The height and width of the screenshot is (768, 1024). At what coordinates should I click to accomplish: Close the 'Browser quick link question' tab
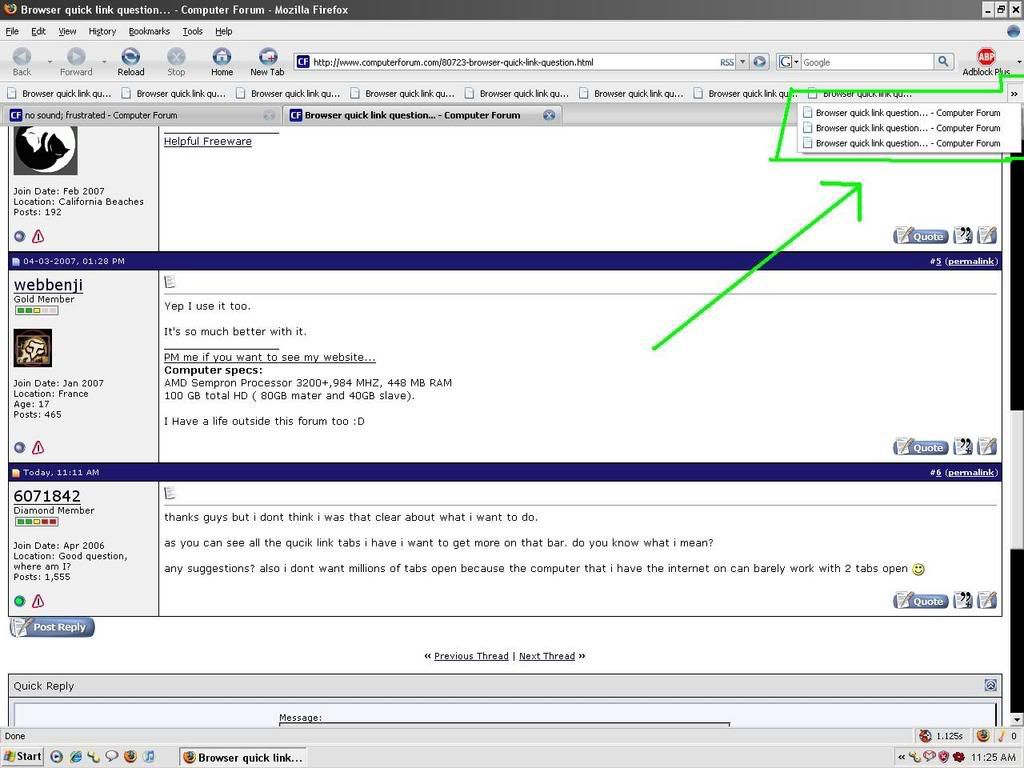[x=549, y=115]
